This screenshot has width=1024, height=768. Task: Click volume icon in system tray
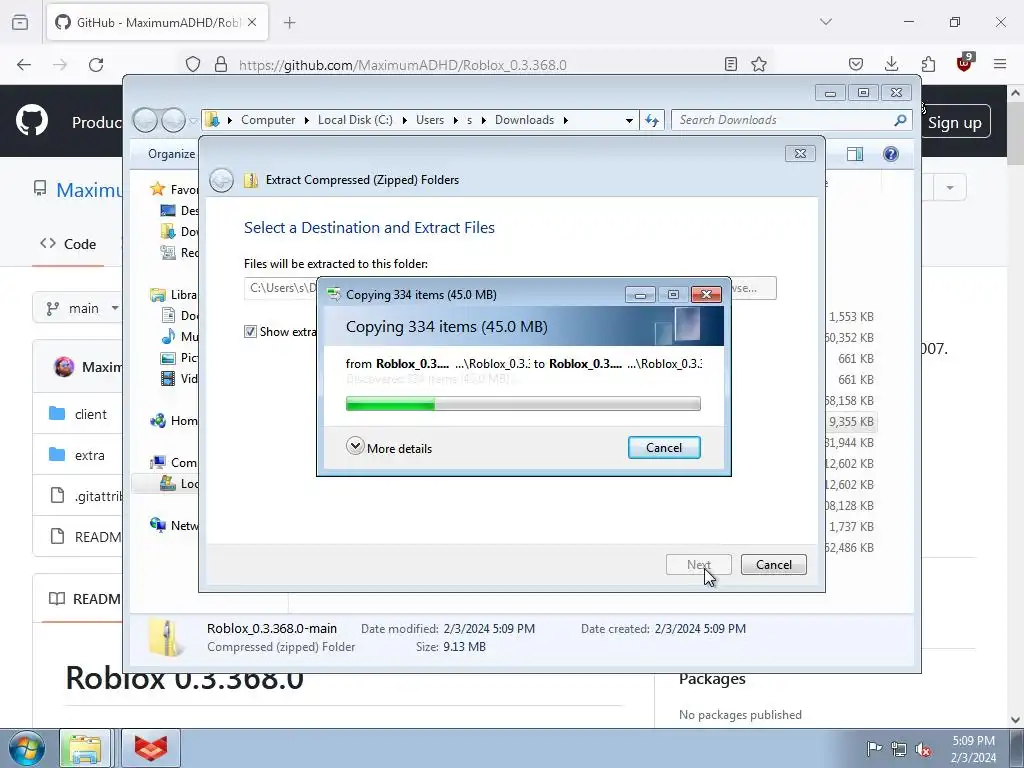(x=923, y=750)
